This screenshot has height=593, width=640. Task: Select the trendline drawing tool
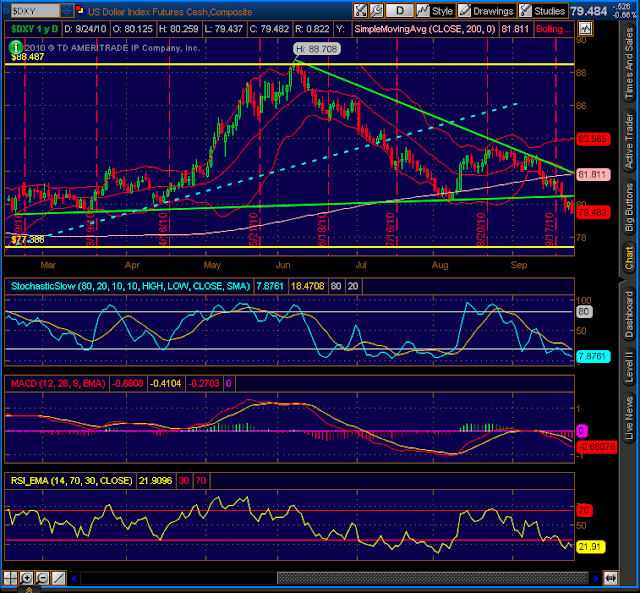coord(58,578)
